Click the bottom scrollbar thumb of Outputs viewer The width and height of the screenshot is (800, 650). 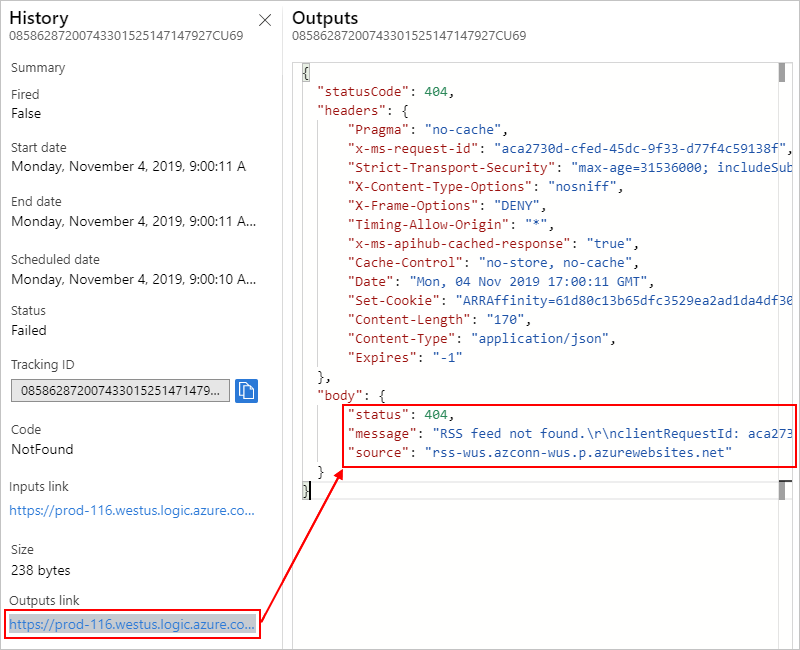point(782,490)
